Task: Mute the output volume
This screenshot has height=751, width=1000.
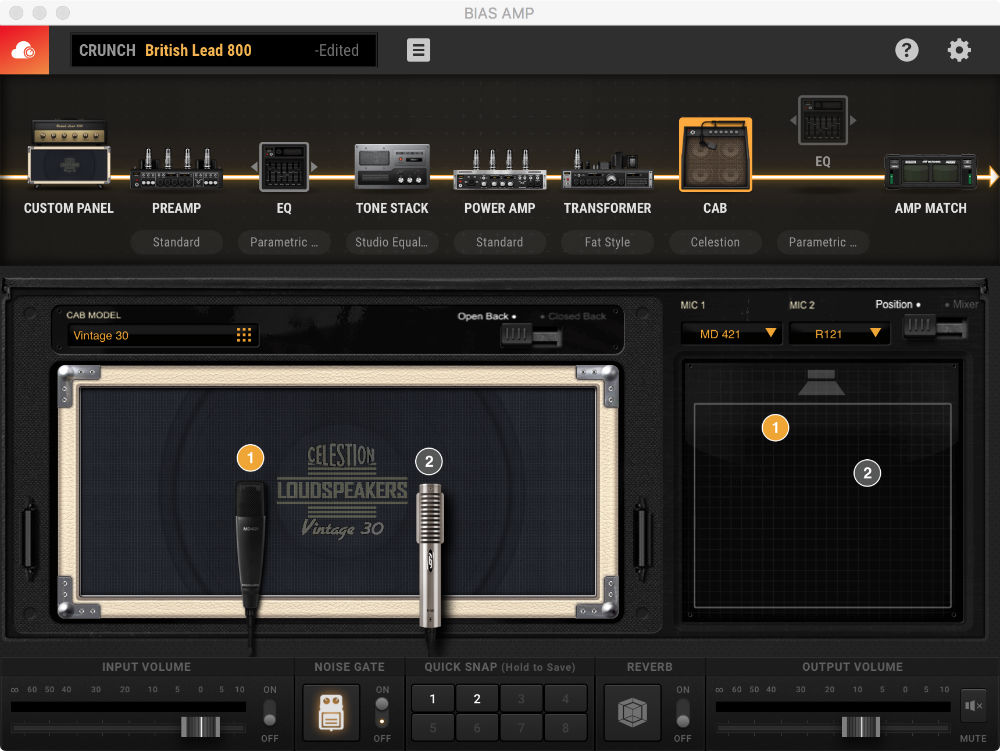Action: coord(972,706)
